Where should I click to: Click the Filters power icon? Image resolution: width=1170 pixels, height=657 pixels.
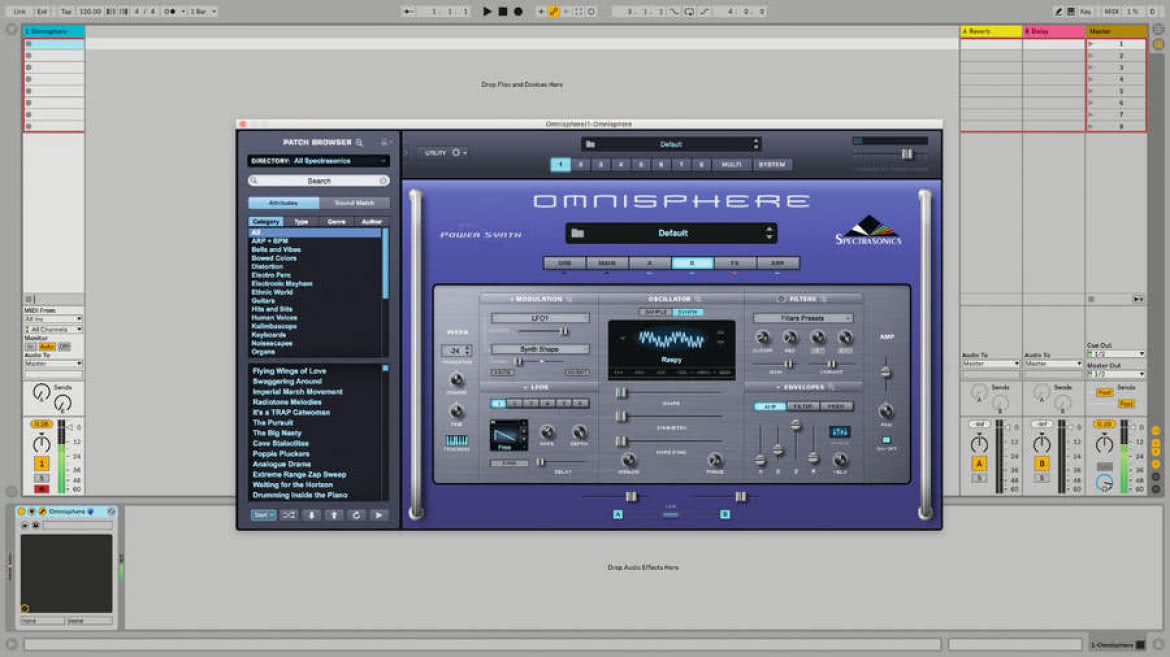(x=781, y=299)
